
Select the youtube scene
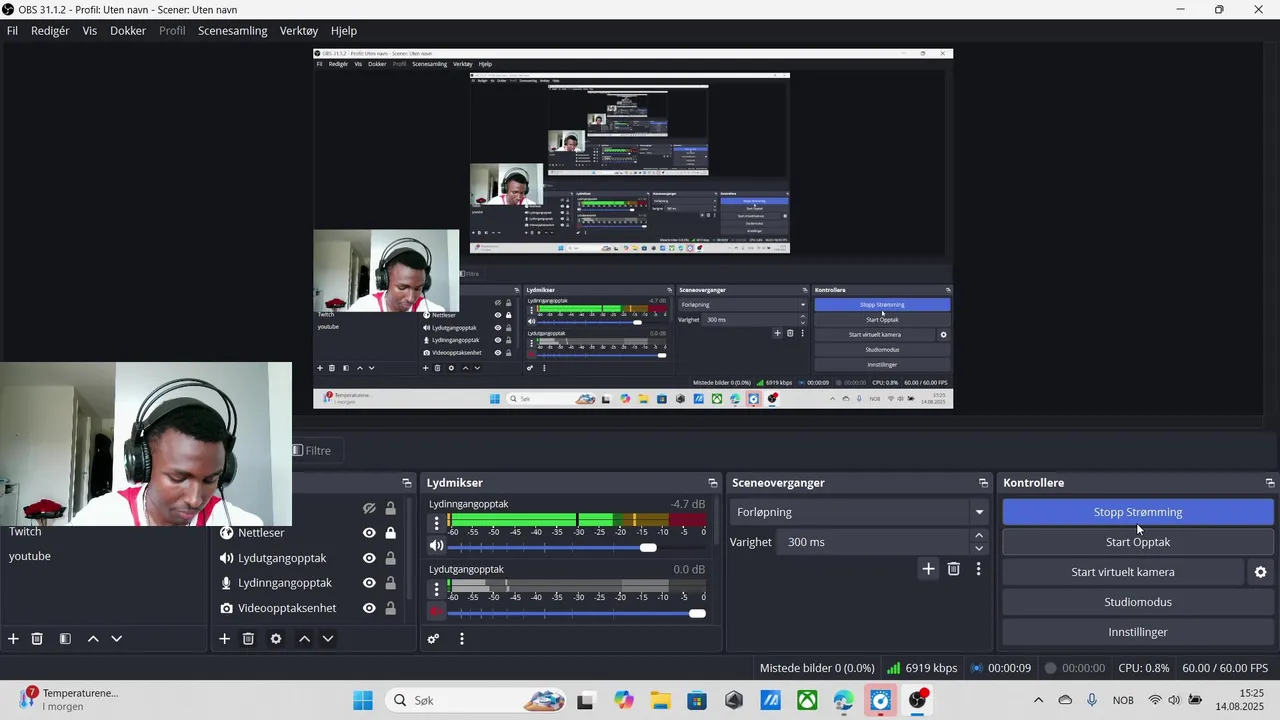[x=30, y=556]
